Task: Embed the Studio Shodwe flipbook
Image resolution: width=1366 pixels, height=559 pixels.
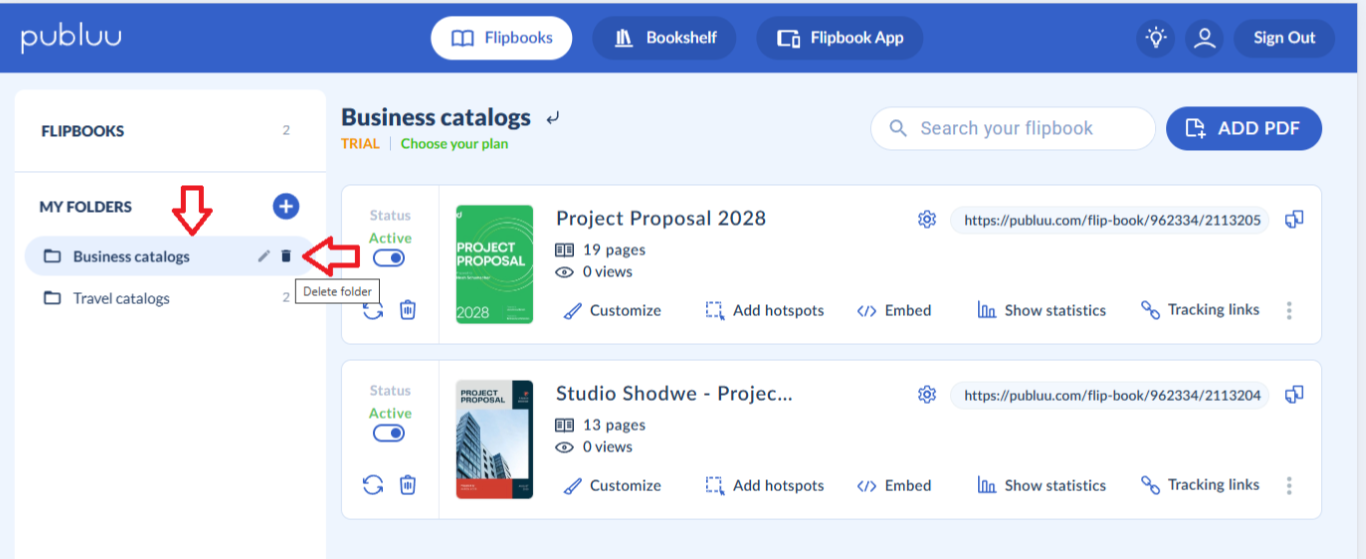Action: [894, 485]
